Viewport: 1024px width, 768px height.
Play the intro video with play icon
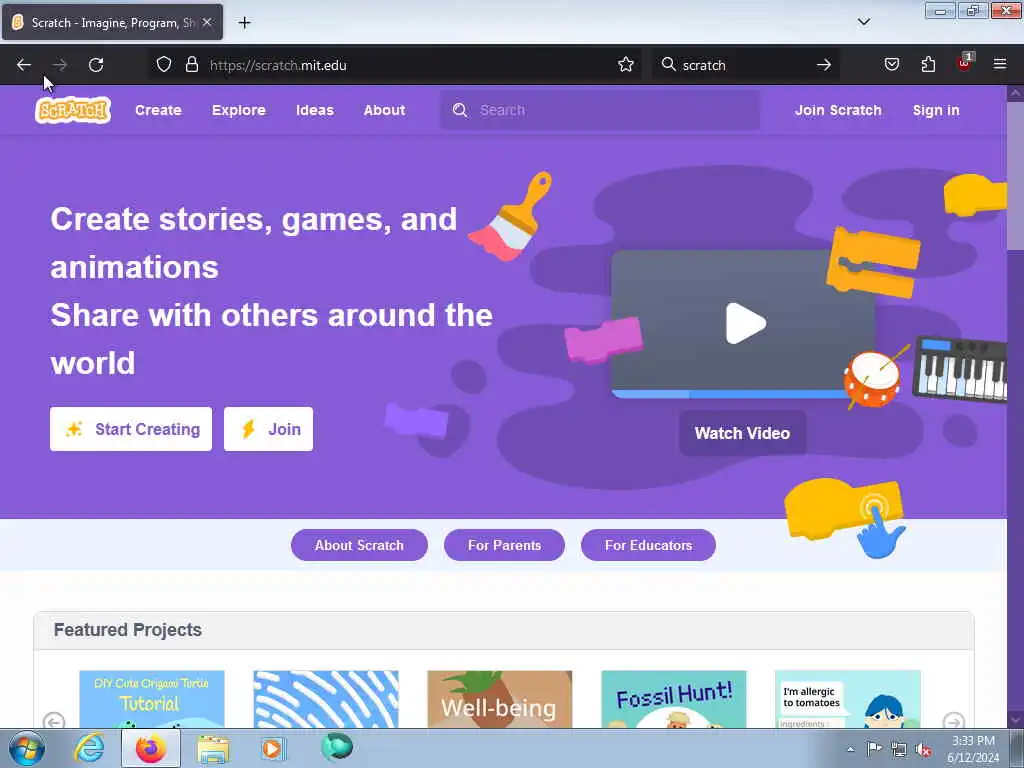[x=744, y=323]
